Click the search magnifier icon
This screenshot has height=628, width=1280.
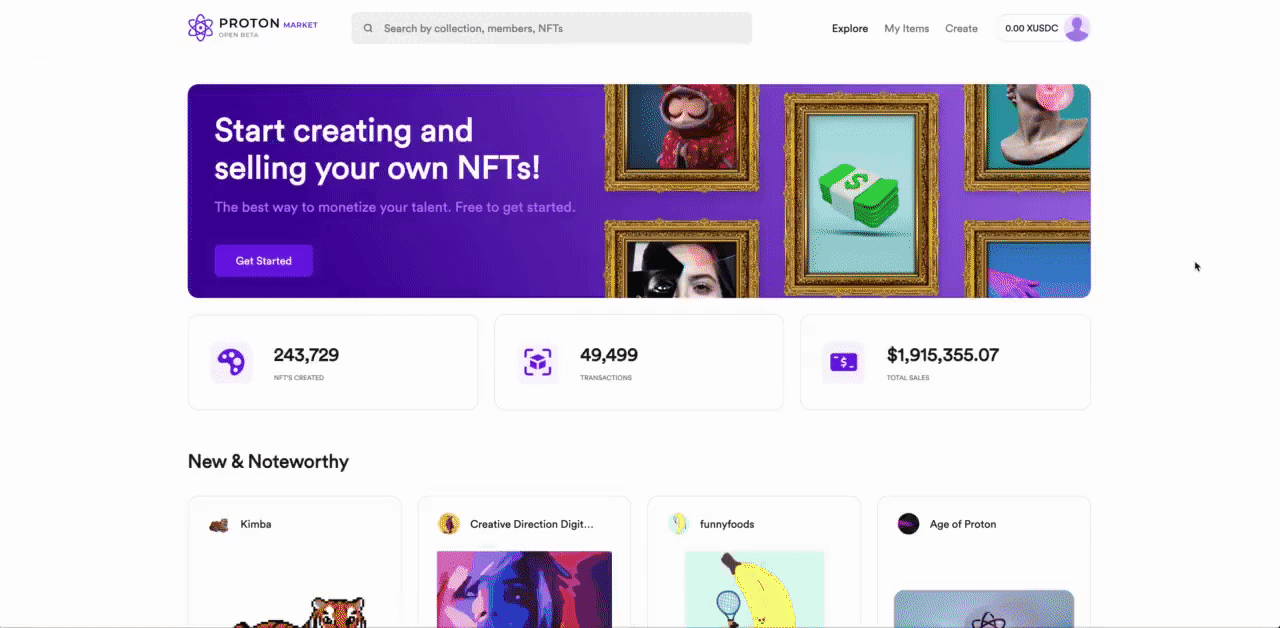point(368,29)
